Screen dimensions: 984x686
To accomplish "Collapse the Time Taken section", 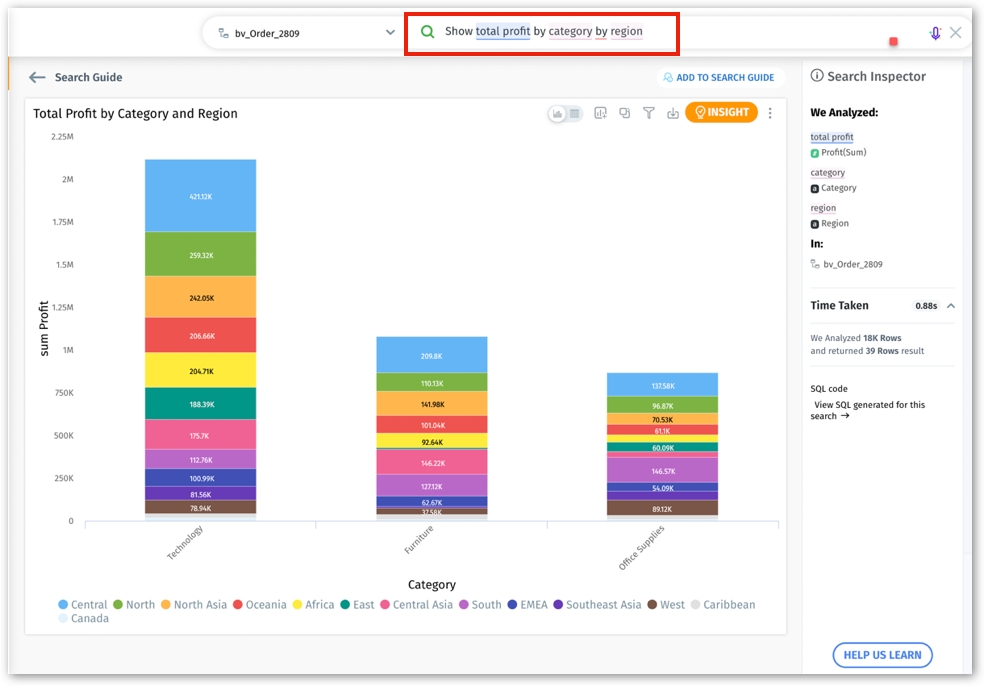I will pyautogui.click(x=950, y=306).
